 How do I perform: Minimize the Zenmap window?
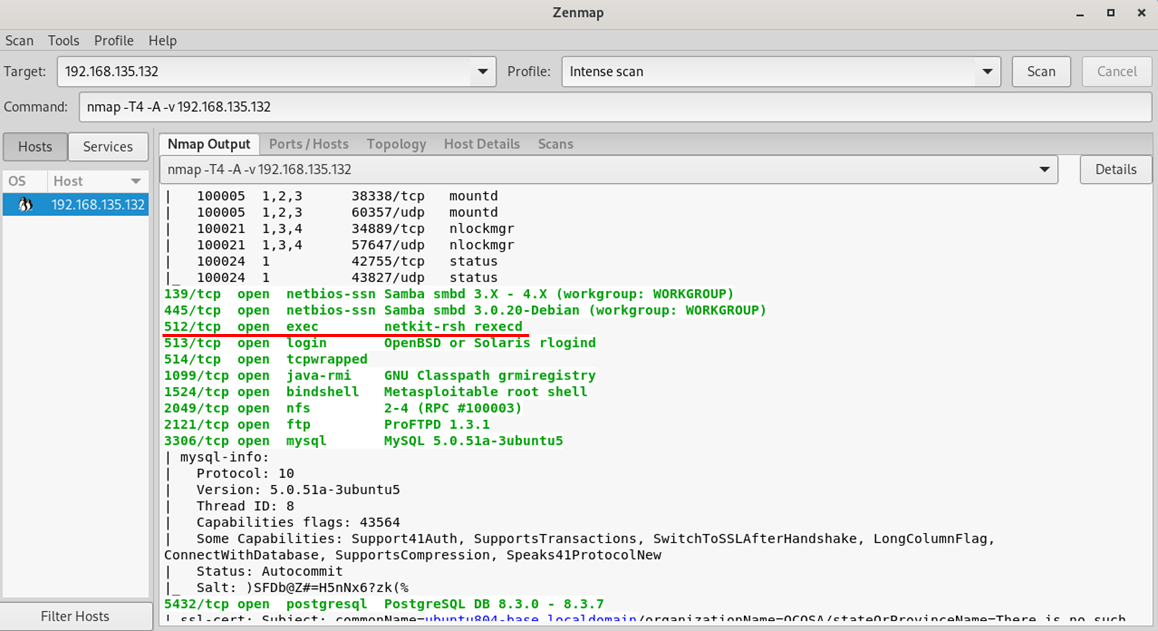tap(1080, 13)
